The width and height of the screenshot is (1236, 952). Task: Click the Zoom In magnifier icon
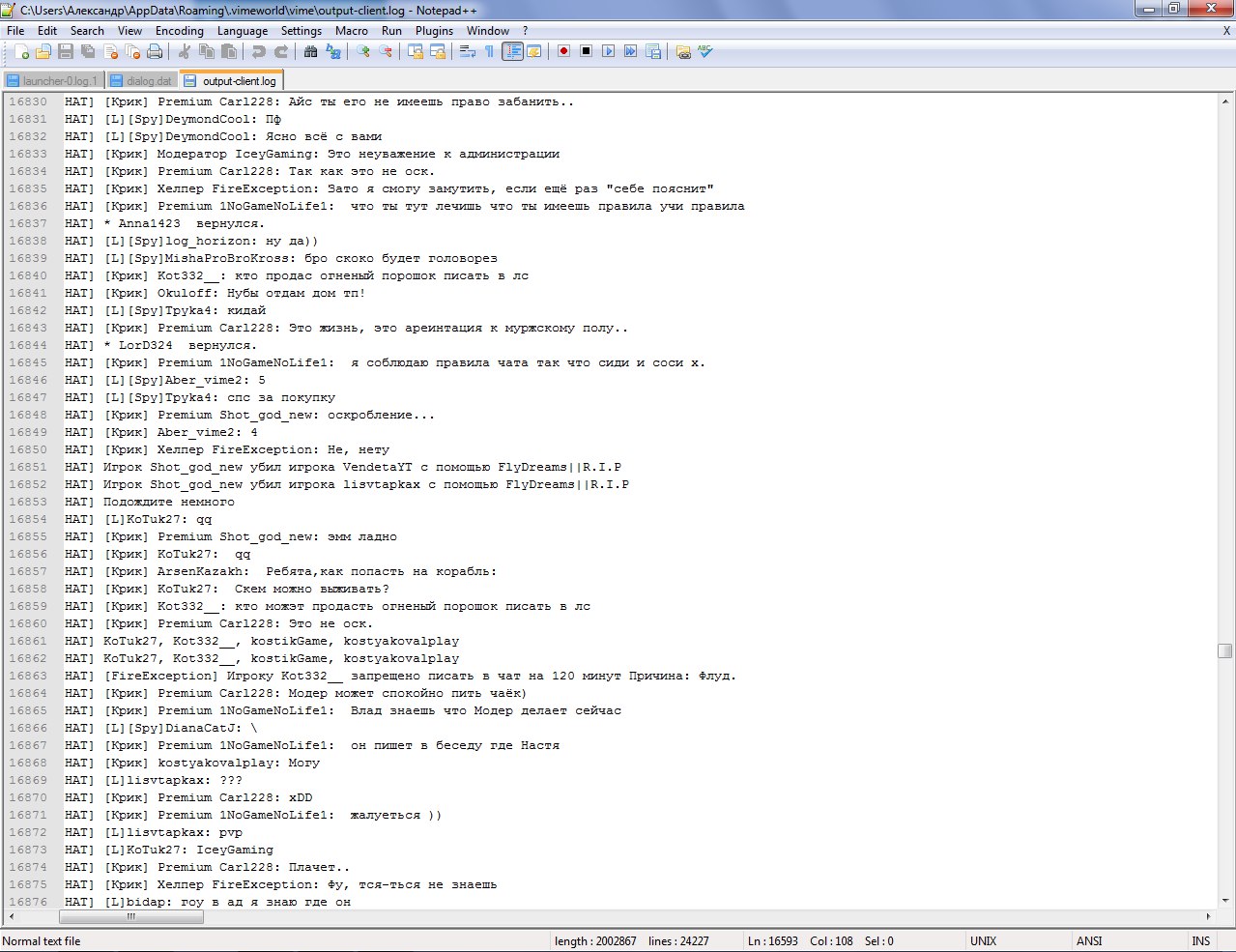point(363,51)
